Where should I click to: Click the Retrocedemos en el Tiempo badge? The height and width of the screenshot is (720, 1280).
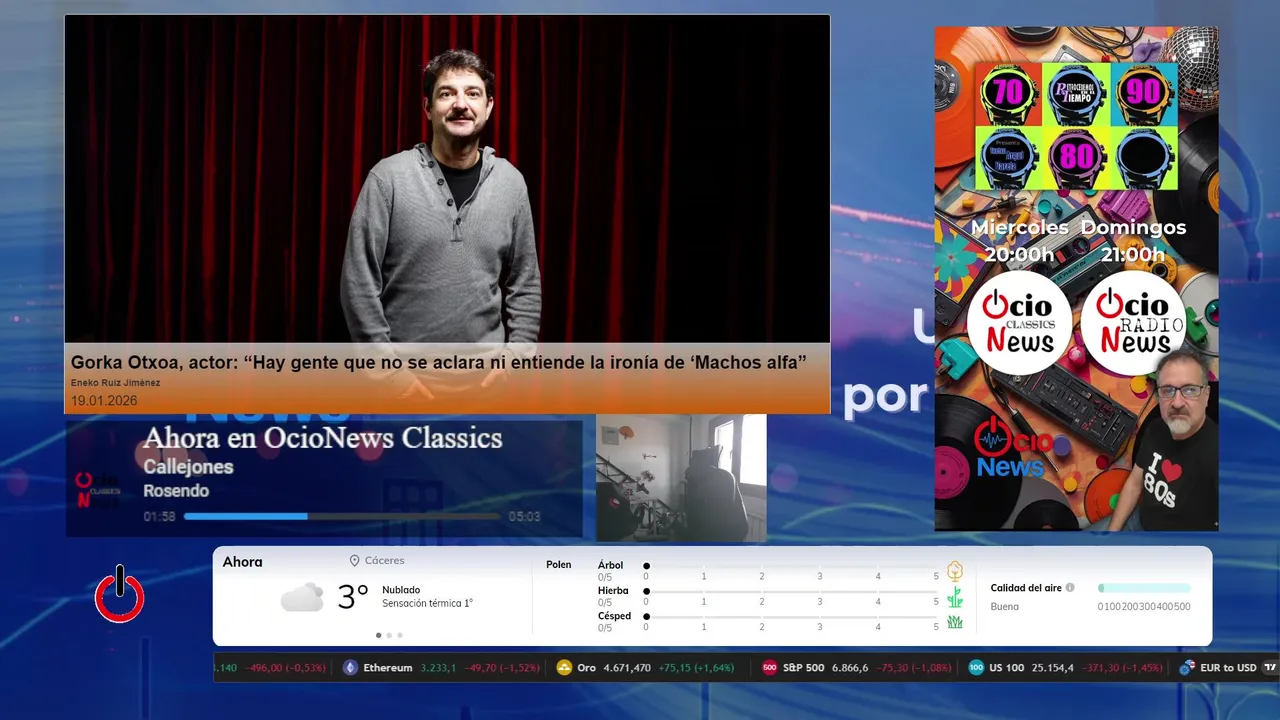[1076, 93]
